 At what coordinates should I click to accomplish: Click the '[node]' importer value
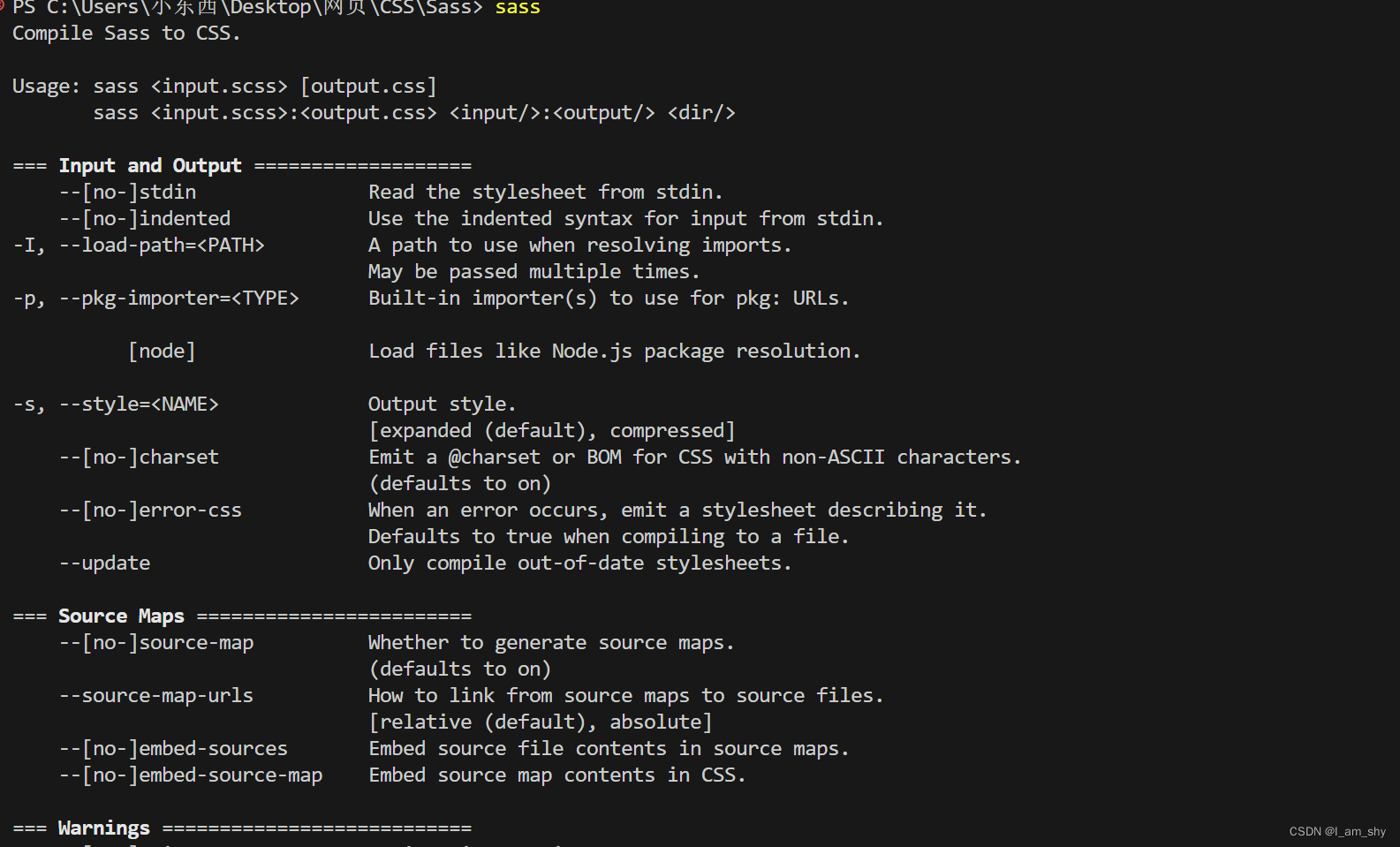162,352
